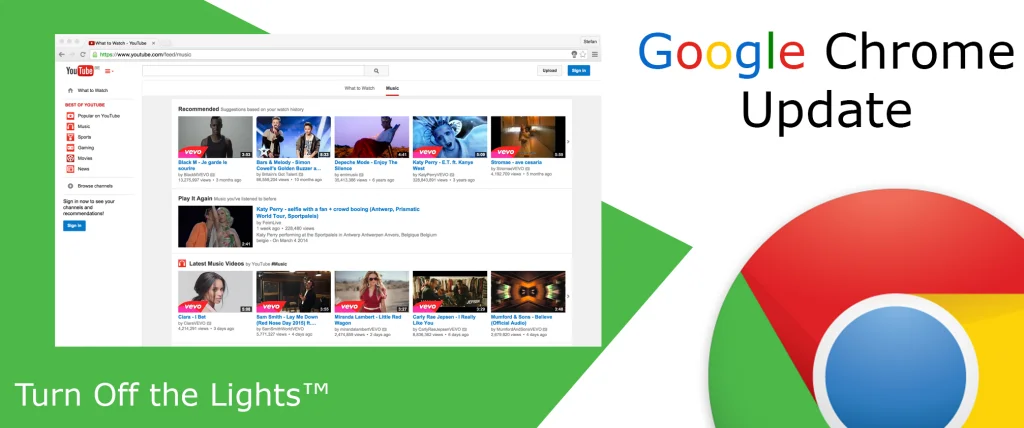
Task: Click the Depeche Mode - Enjoy The Silence title
Action: [366, 165]
